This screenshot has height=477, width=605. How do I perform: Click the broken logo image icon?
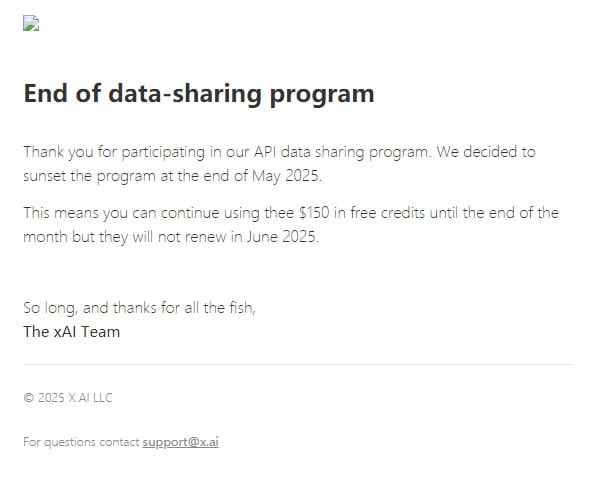(x=31, y=25)
